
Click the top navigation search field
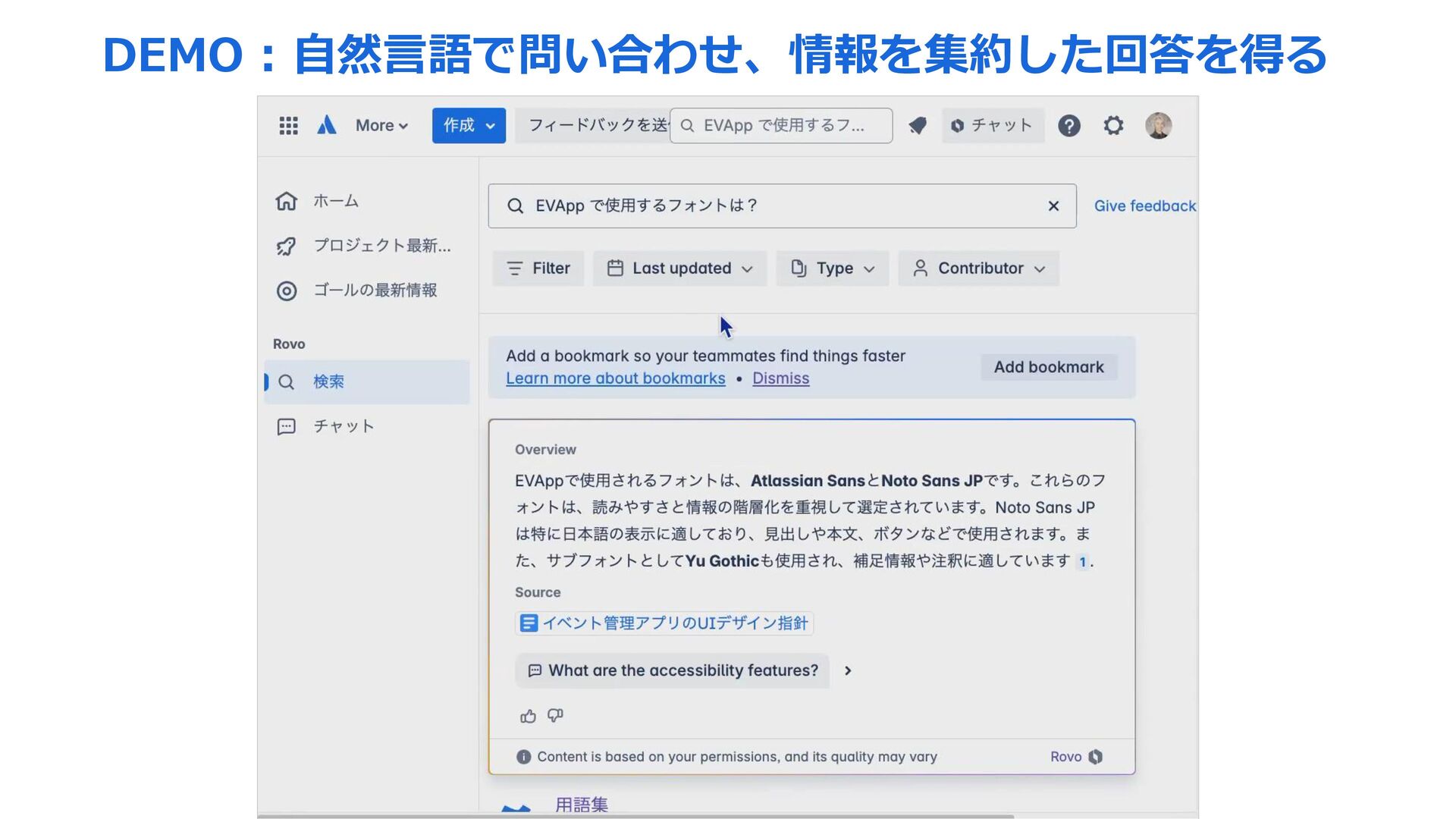(x=782, y=126)
